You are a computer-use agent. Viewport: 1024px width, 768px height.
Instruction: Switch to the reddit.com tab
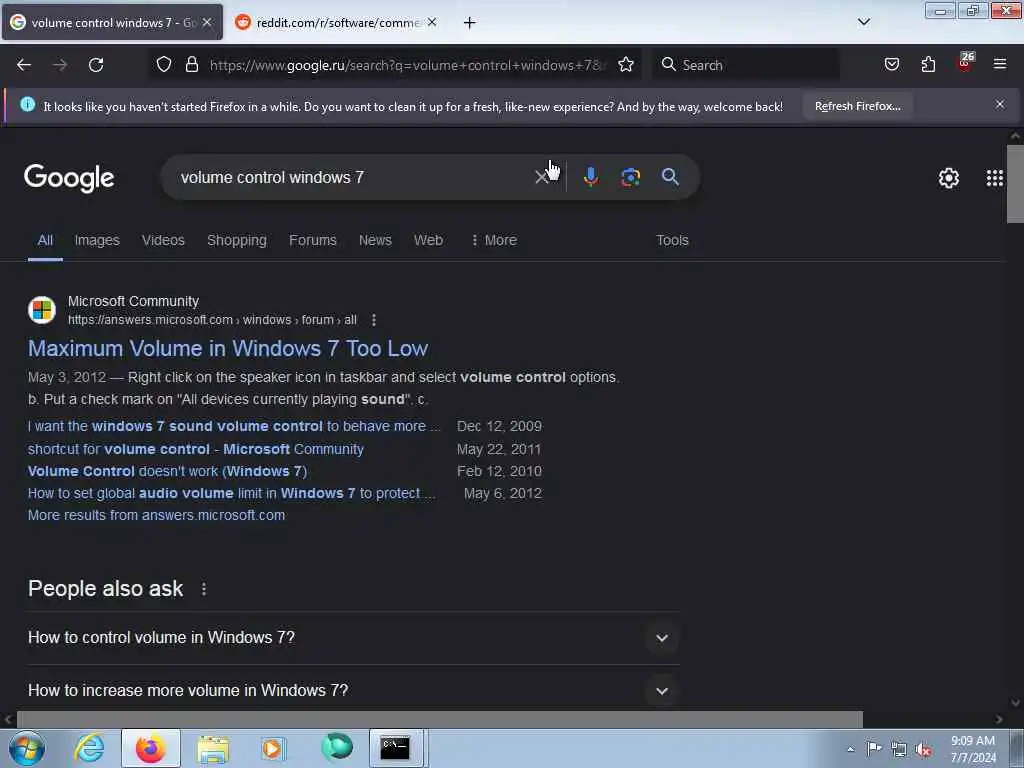pos(336,23)
